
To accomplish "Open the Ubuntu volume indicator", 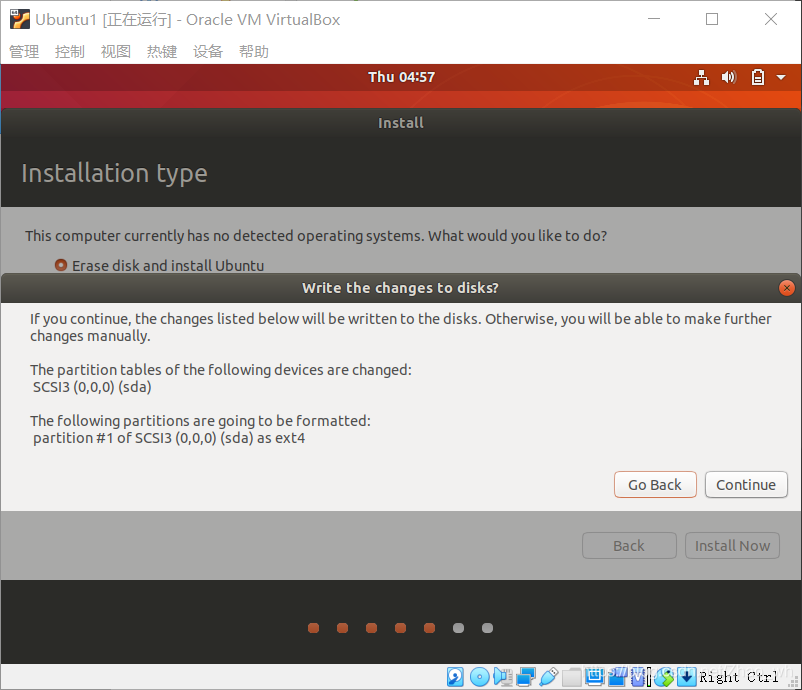I will click(729, 77).
